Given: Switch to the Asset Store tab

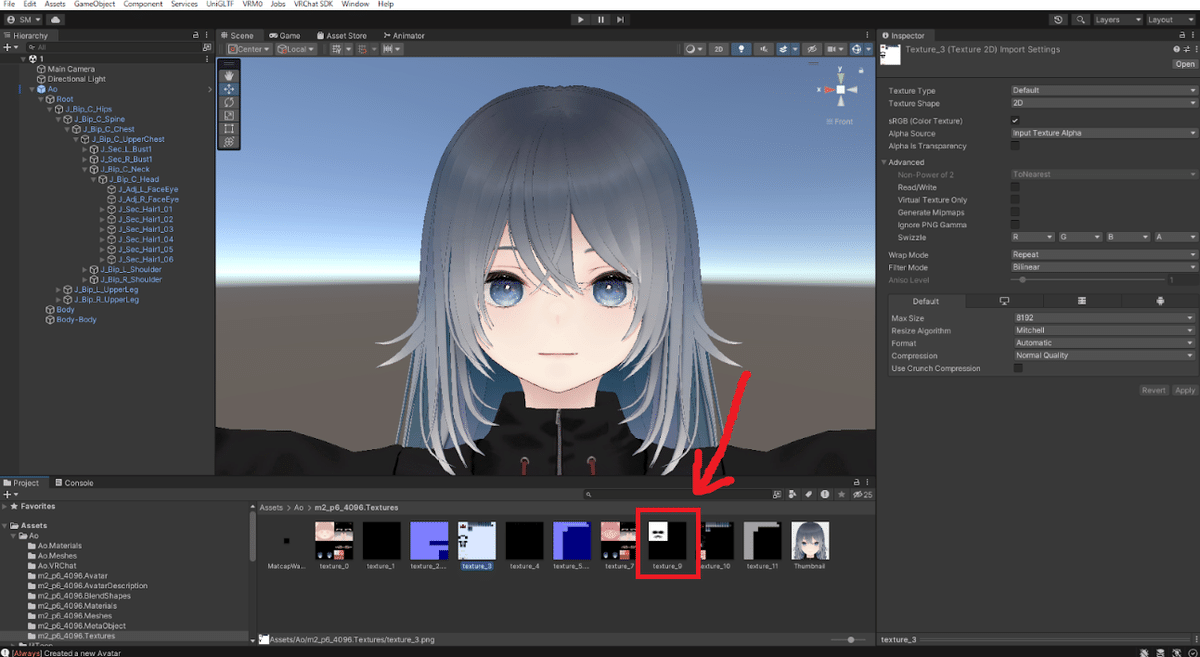Looking at the screenshot, I should coord(344,35).
